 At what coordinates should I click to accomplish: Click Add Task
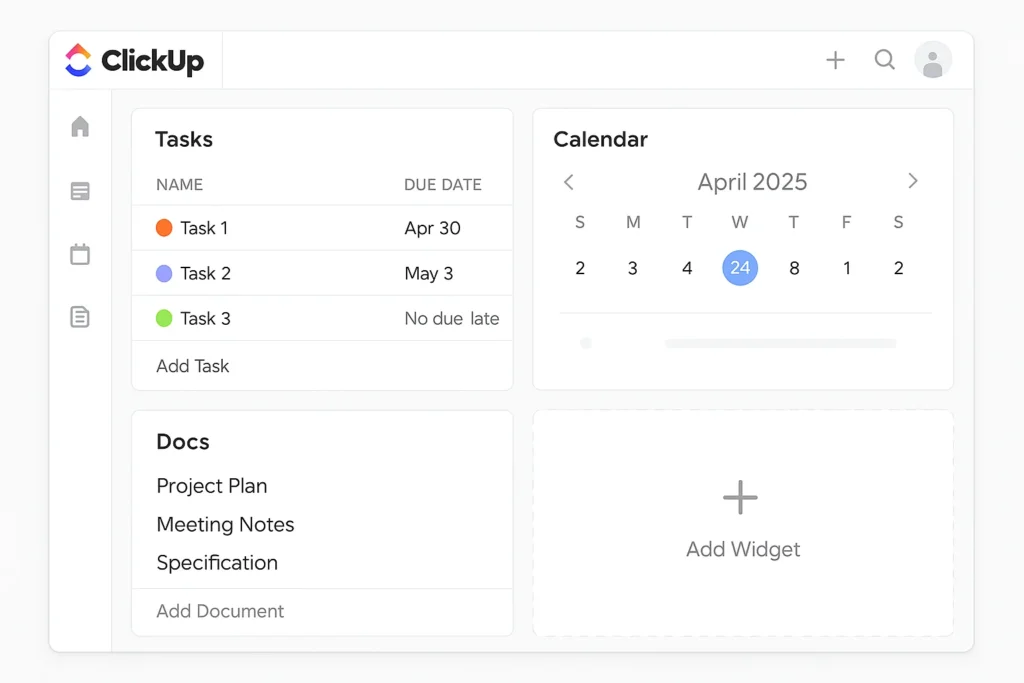coord(193,366)
